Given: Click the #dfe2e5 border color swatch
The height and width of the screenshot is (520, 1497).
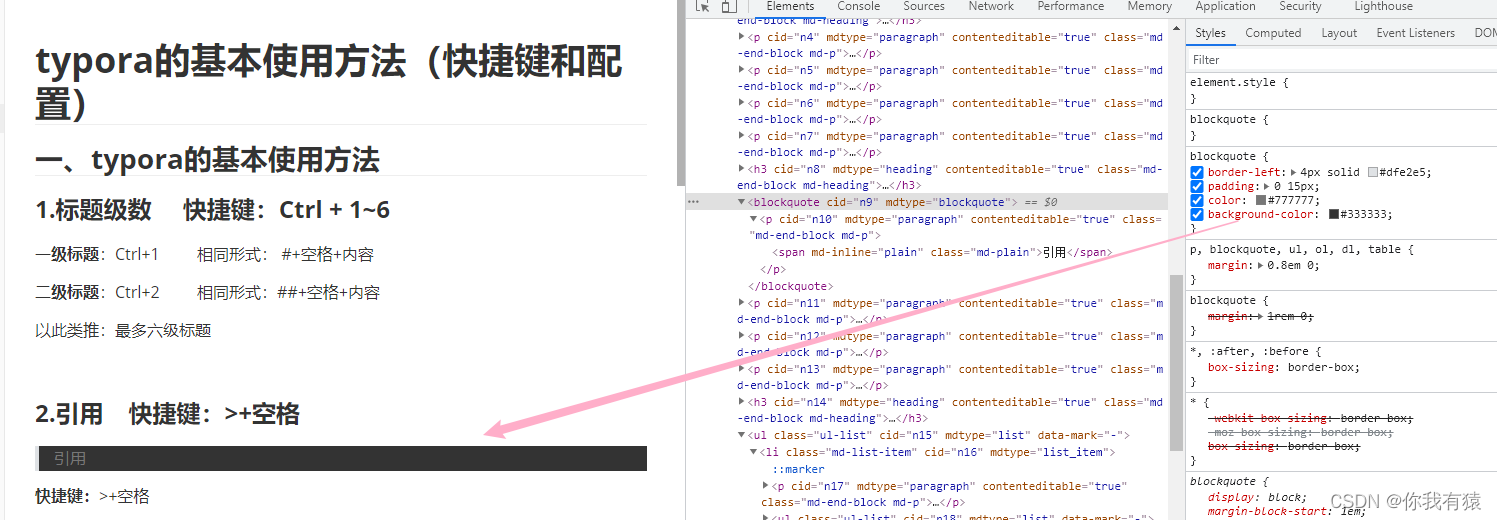Looking at the screenshot, I should point(1373,172).
